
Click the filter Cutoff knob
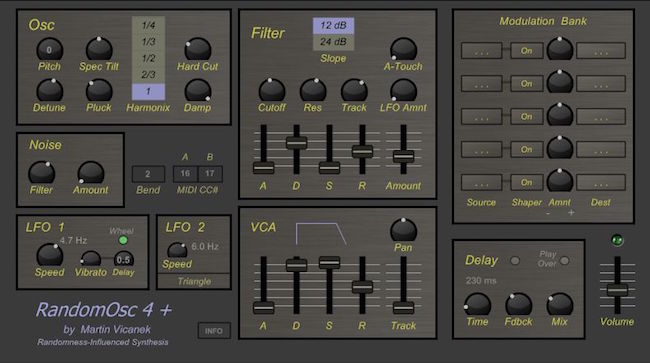click(272, 90)
